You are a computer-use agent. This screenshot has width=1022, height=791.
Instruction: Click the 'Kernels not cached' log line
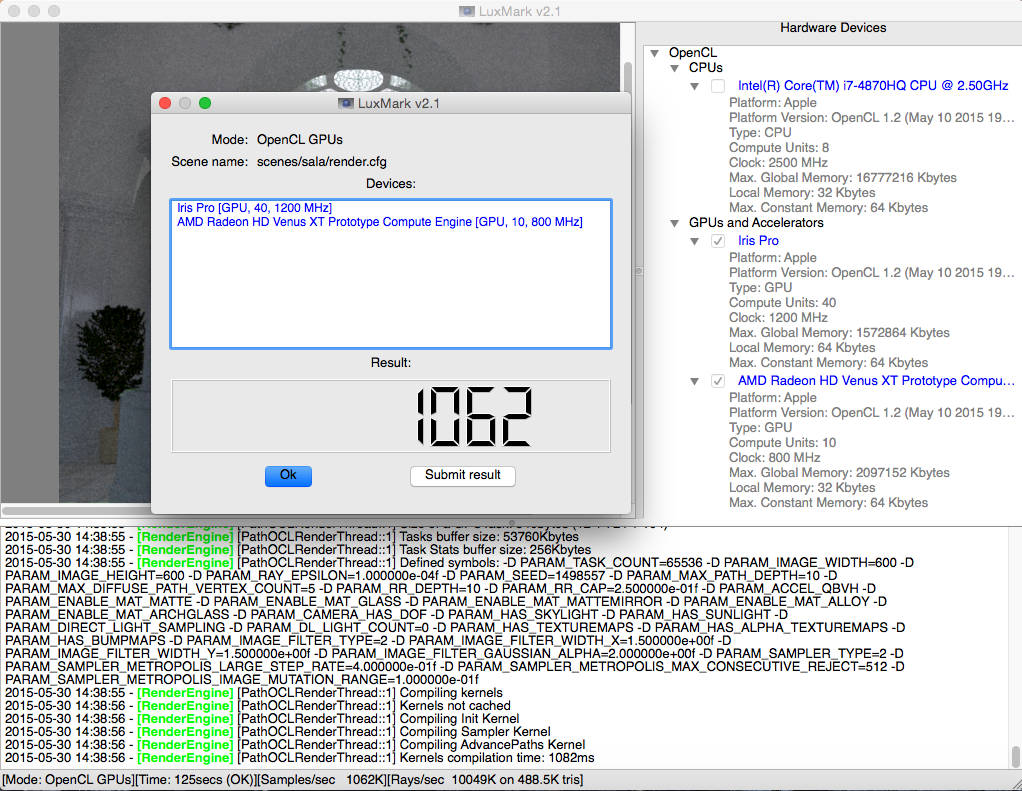[x=258, y=706]
